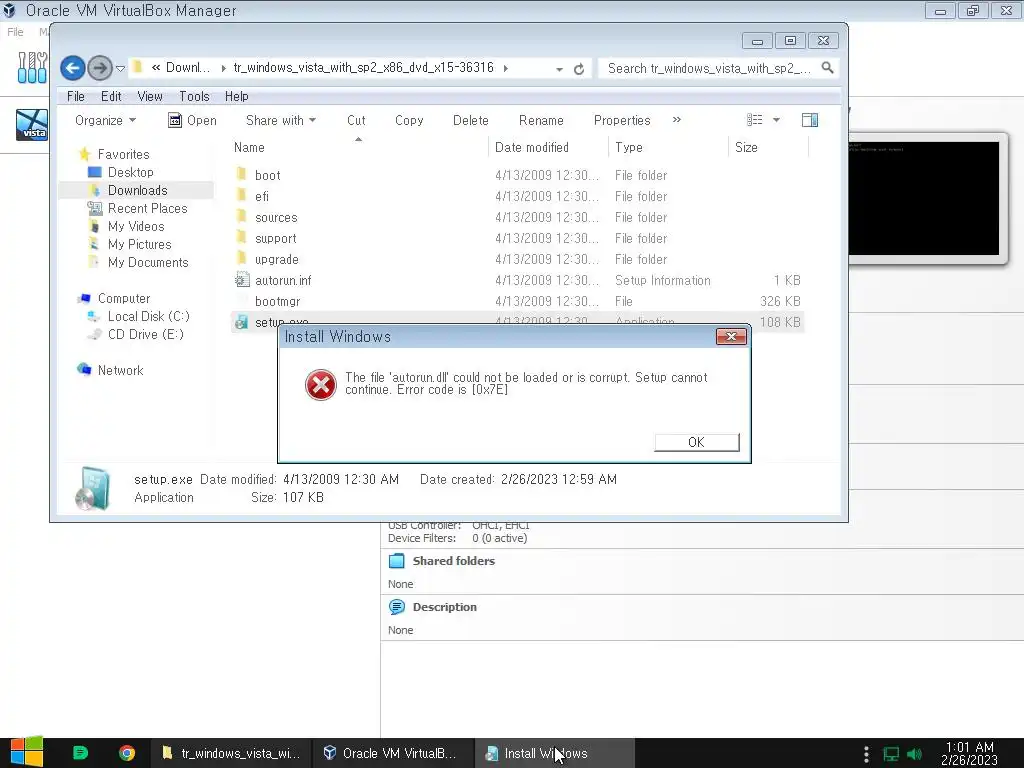Go forward using Explorer forward arrow
The width and height of the screenshot is (1024, 768).
point(99,68)
